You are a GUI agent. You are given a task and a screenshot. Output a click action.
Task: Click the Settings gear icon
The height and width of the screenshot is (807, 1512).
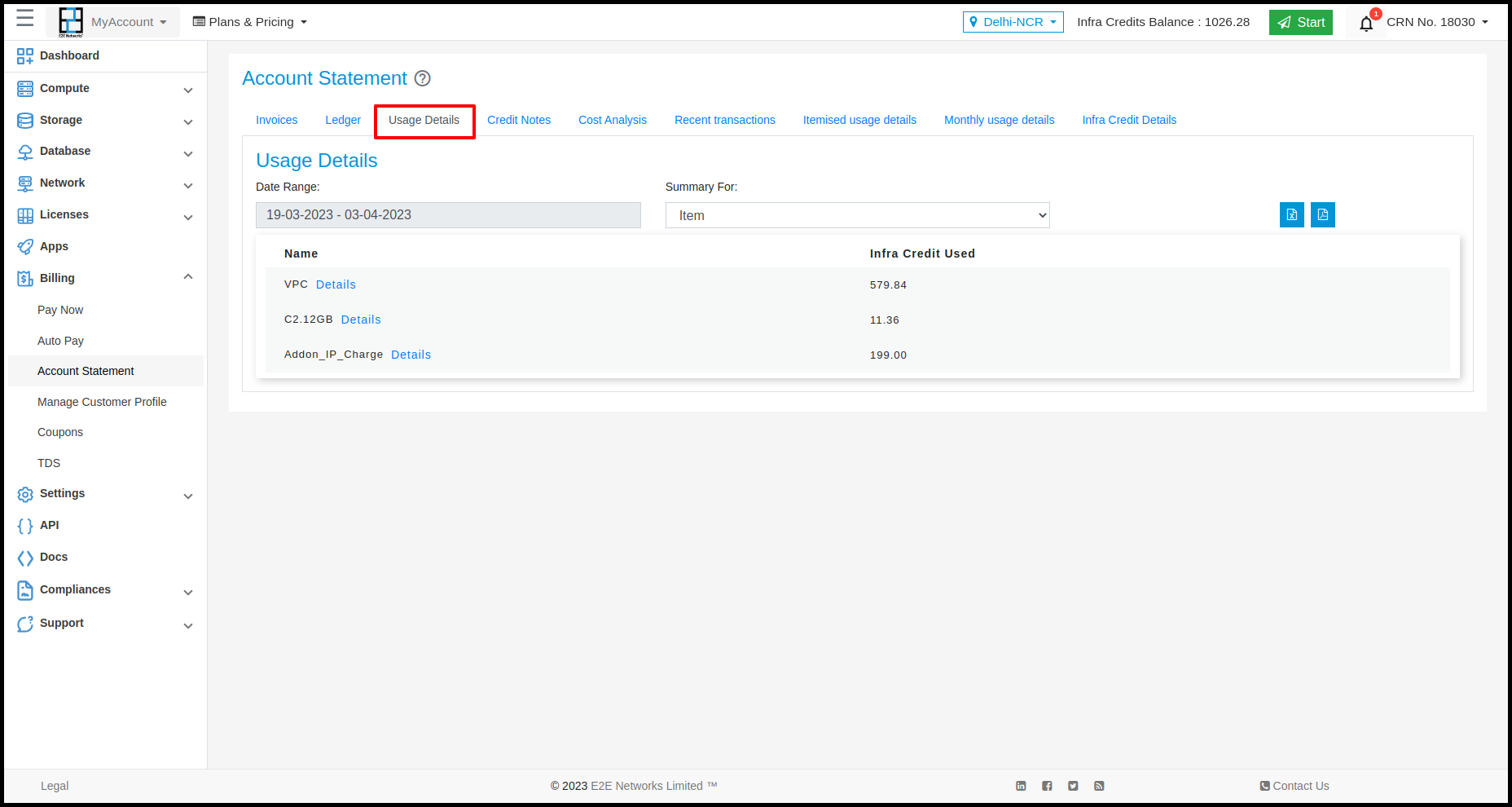[25, 495]
